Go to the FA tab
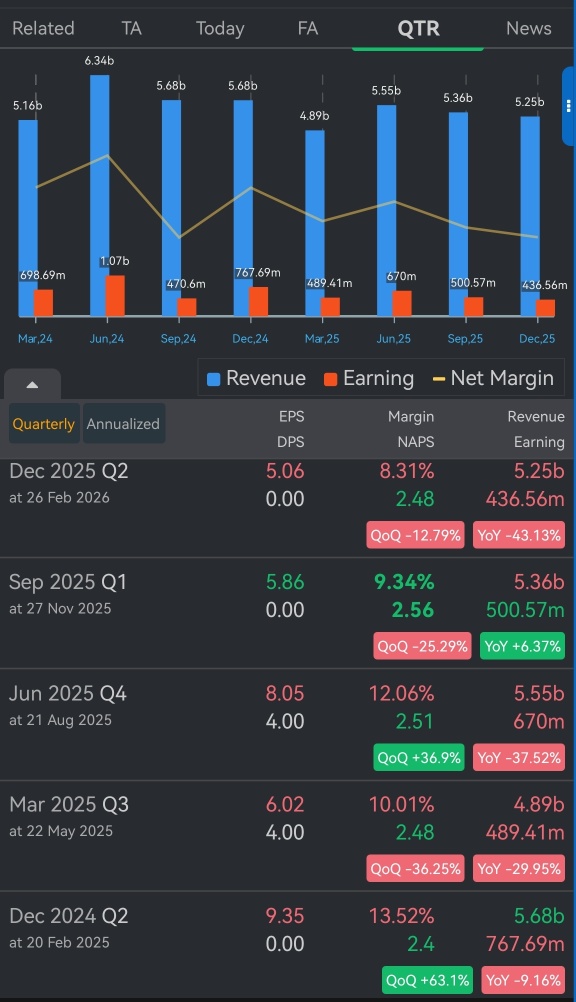 click(307, 28)
